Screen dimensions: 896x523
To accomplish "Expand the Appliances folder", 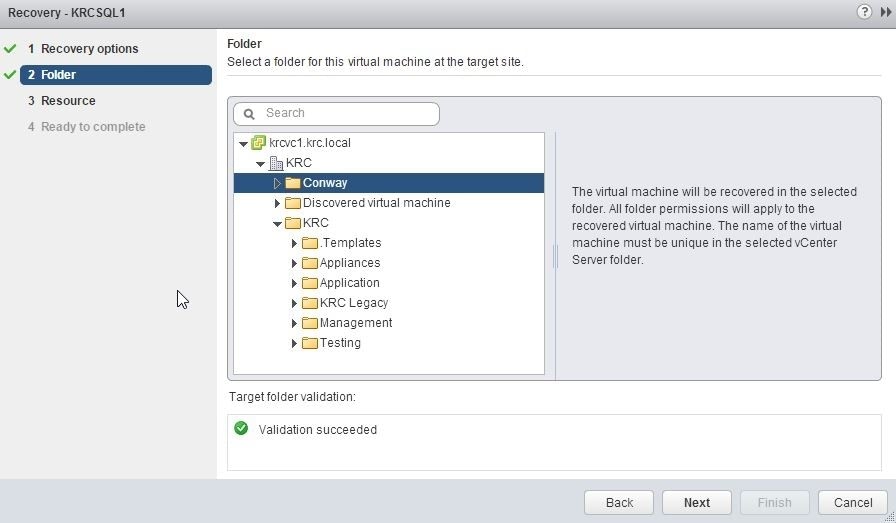I will pos(294,263).
